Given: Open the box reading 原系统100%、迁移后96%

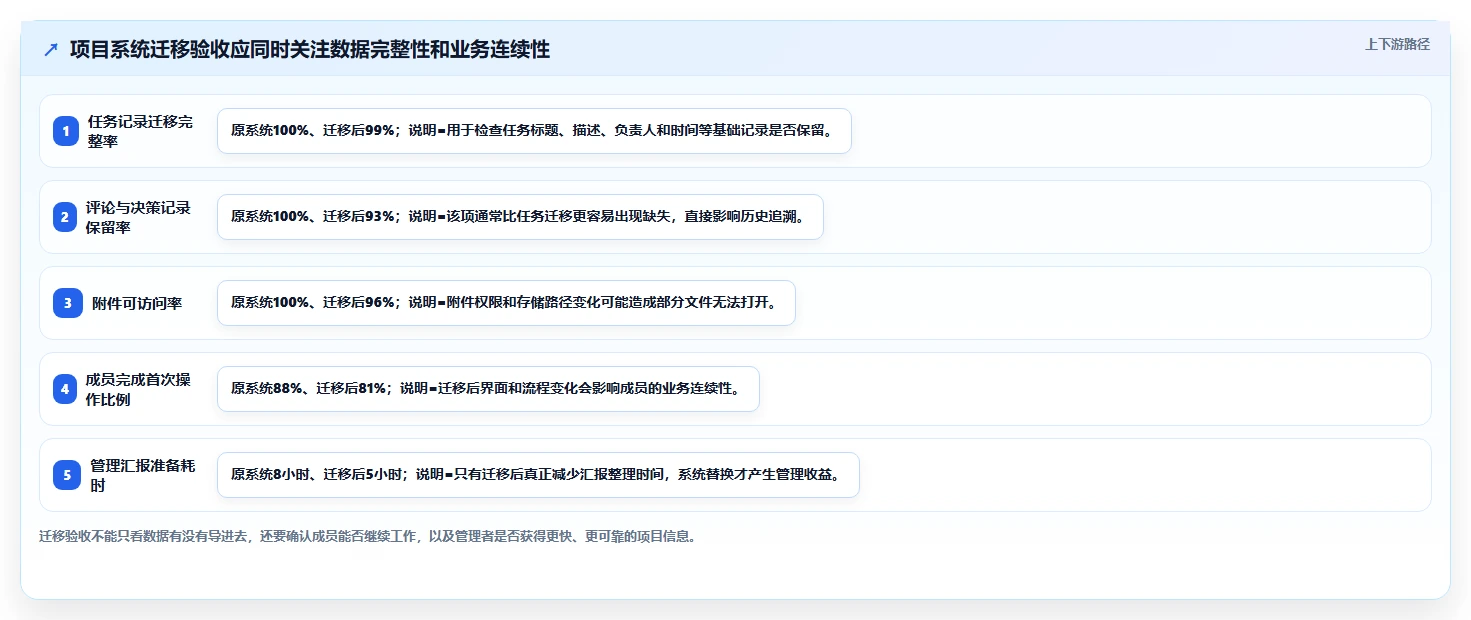Looking at the screenshot, I should [x=506, y=303].
